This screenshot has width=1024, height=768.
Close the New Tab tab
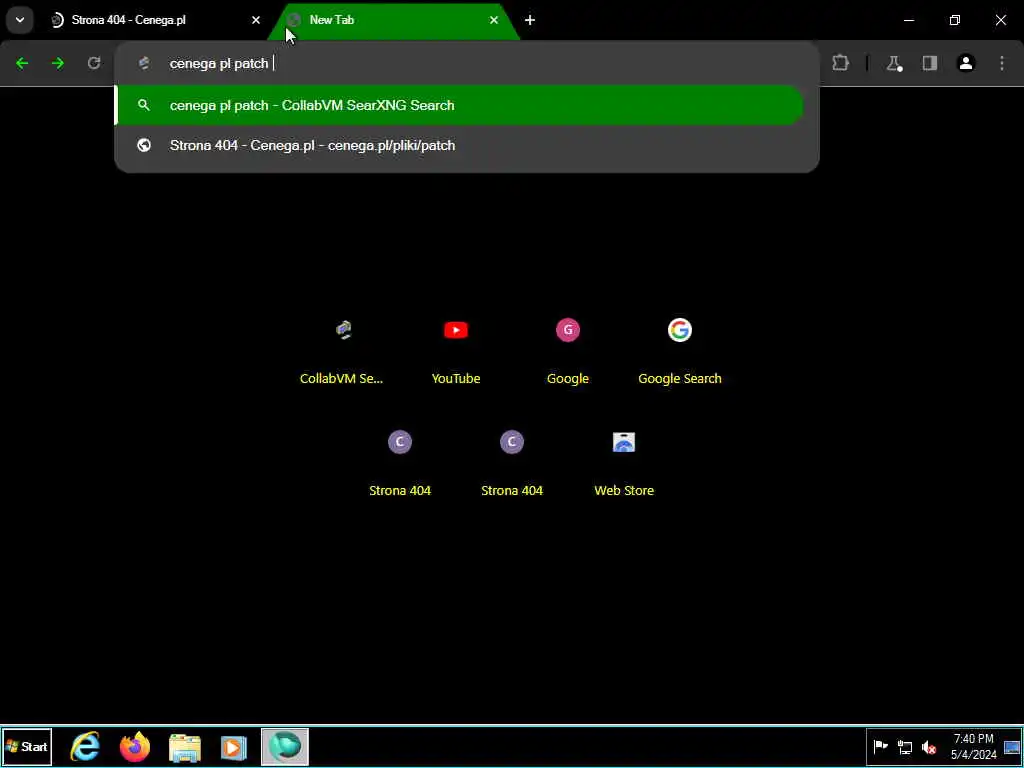pyautogui.click(x=494, y=20)
